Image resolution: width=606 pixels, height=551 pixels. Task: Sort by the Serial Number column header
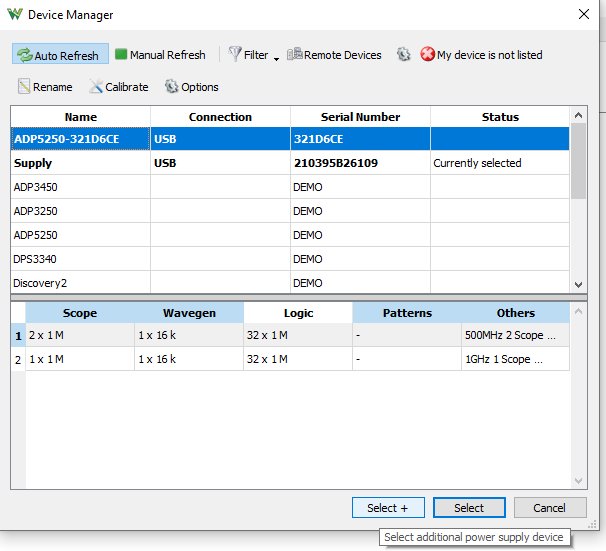pos(360,117)
